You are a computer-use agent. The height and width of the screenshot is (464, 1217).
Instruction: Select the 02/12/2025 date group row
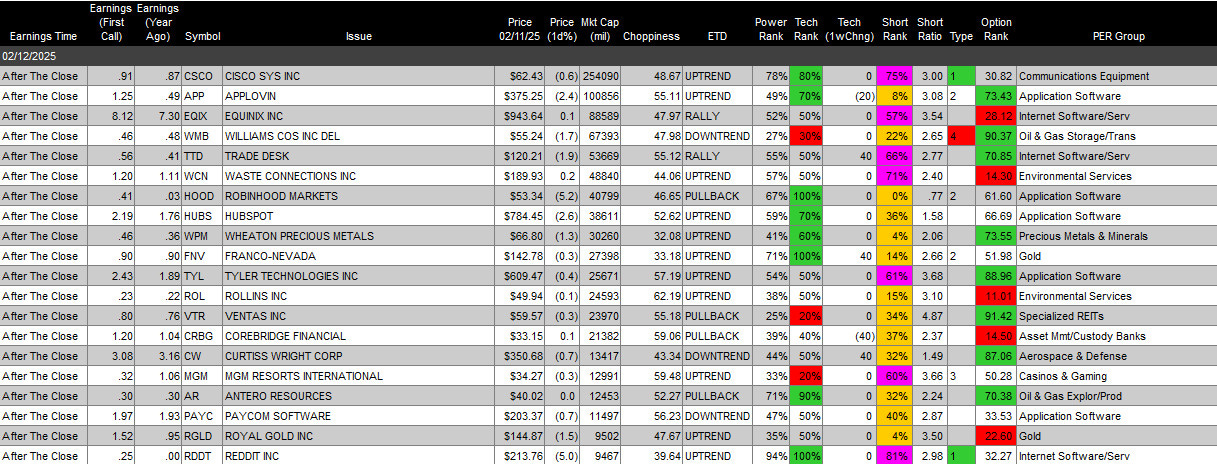[608, 56]
